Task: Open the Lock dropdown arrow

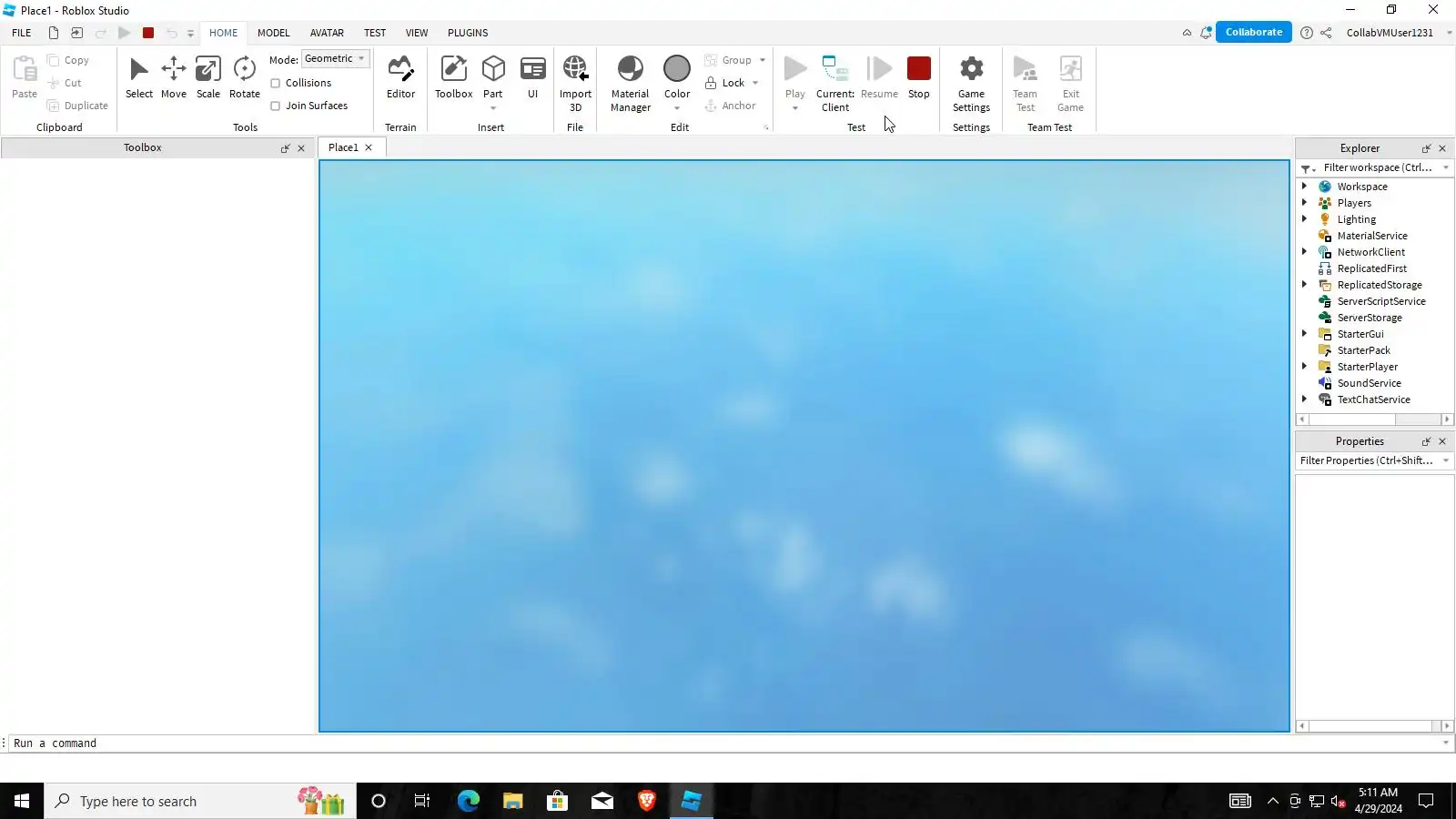Action: tap(755, 83)
